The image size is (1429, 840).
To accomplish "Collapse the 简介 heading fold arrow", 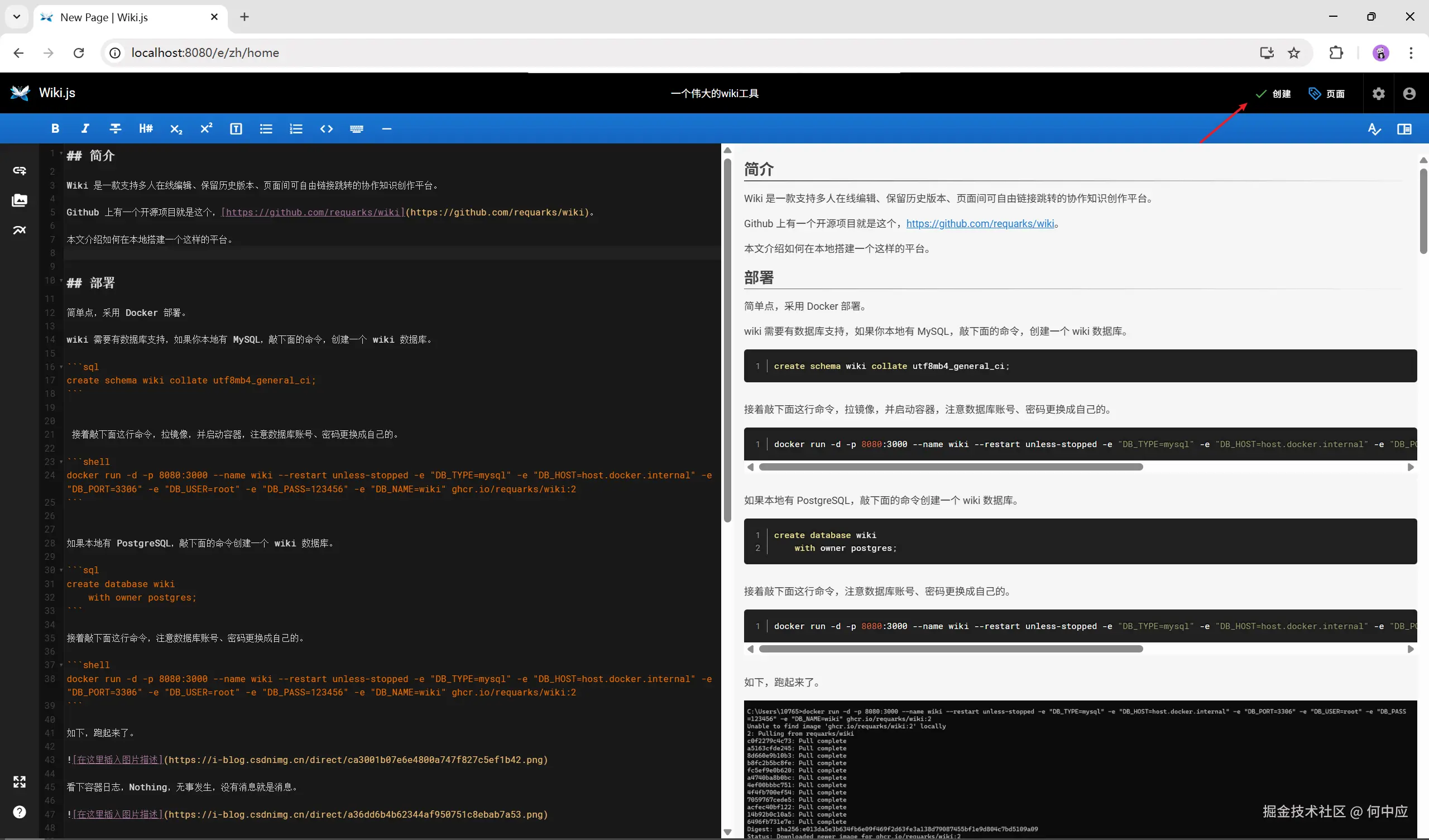I will pyautogui.click(x=61, y=153).
